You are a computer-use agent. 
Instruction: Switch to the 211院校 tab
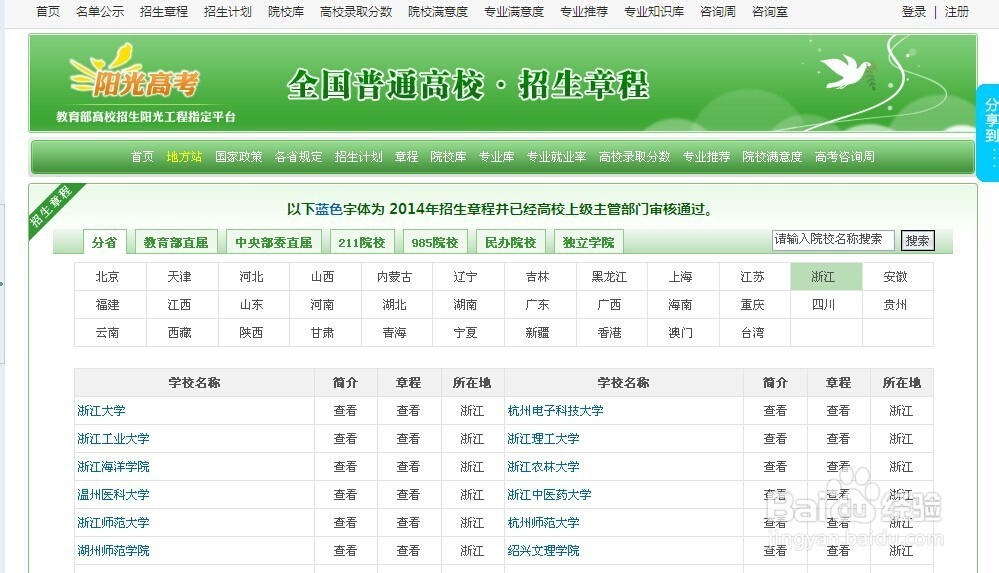pos(362,242)
